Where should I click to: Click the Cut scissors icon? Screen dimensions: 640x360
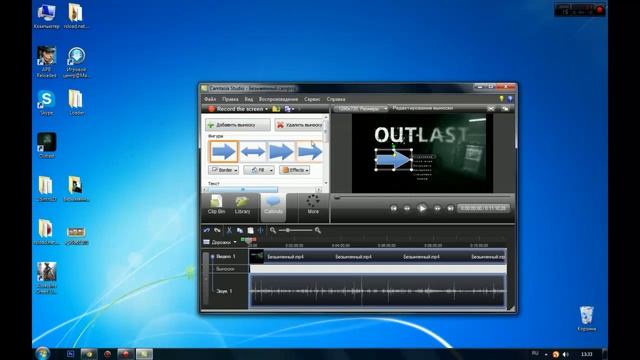click(229, 230)
